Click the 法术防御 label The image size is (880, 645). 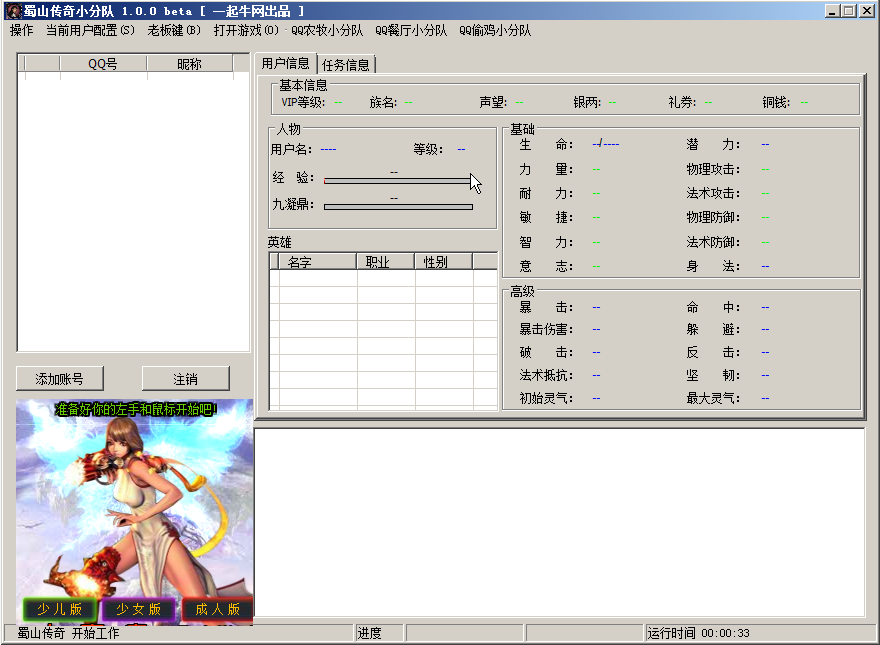(713, 242)
